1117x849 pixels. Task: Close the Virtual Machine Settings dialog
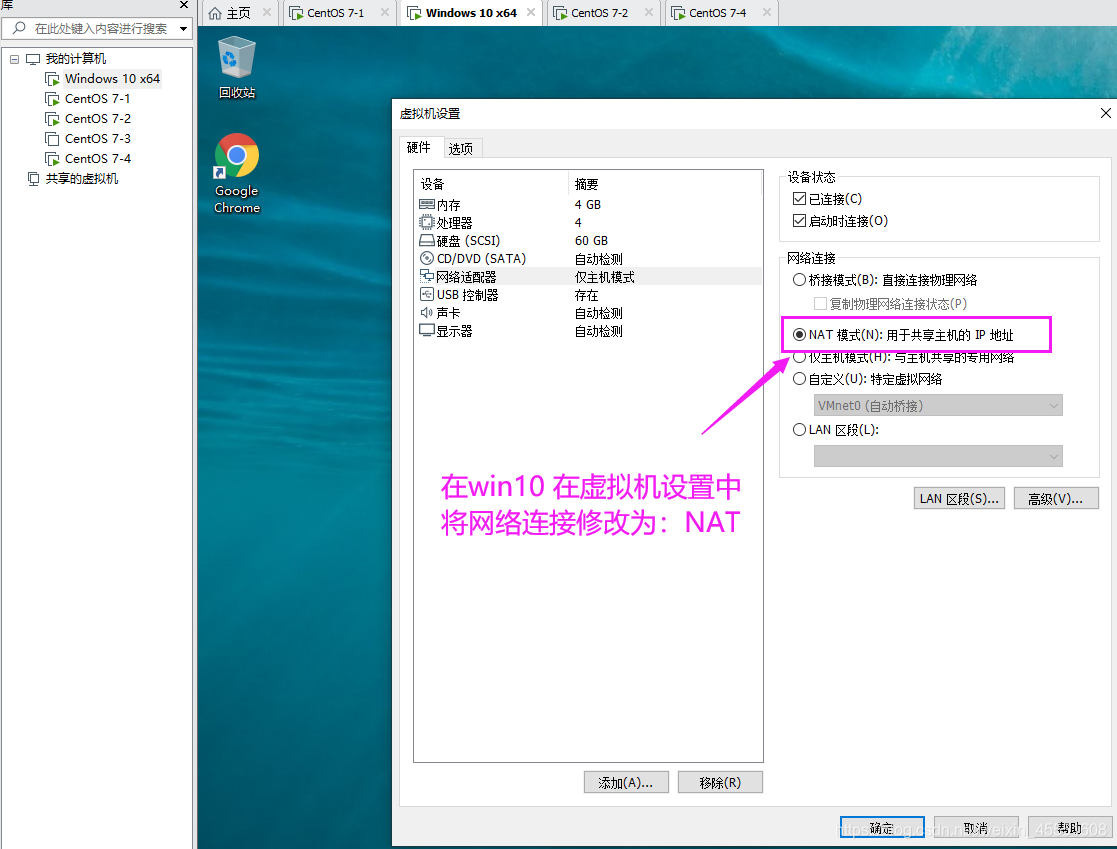pyautogui.click(x=1106, y=113)
